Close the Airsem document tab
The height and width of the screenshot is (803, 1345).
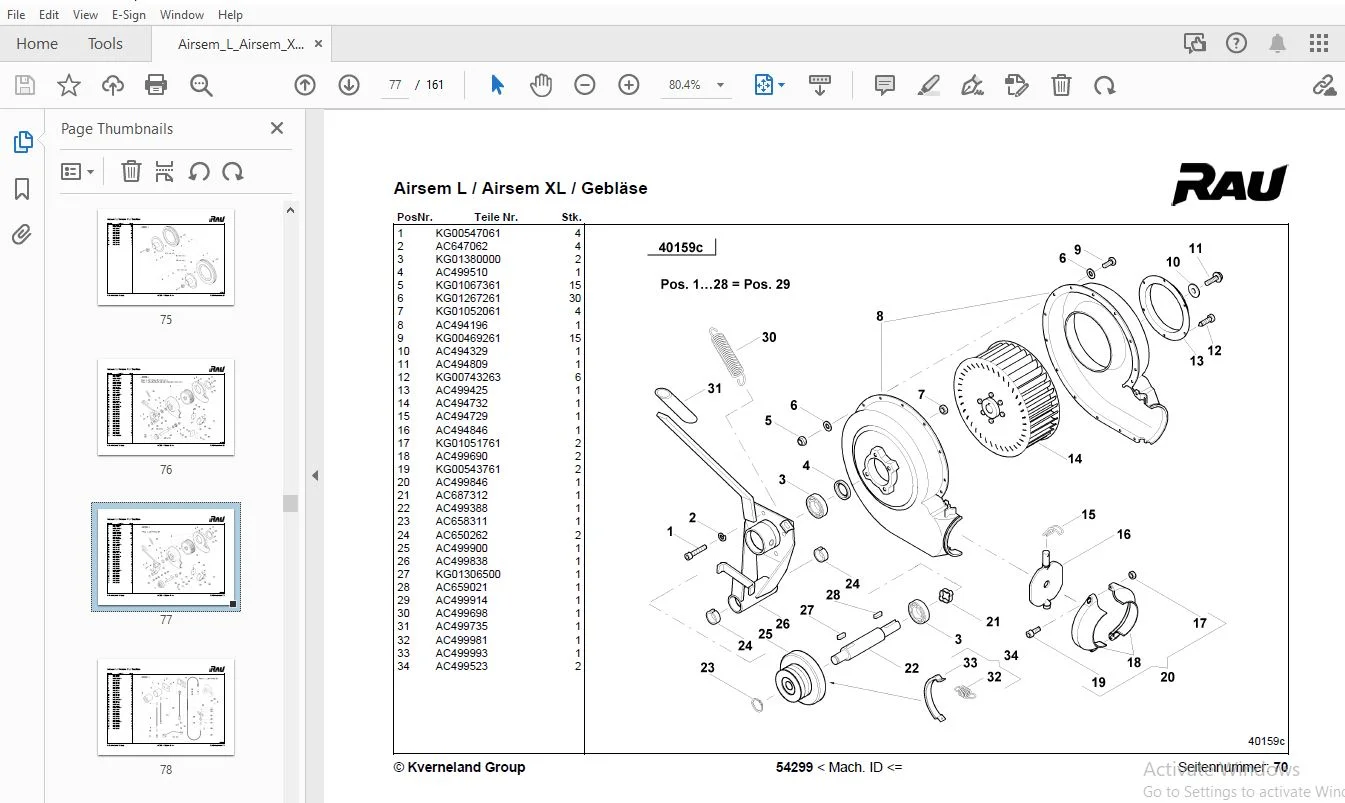318,44
